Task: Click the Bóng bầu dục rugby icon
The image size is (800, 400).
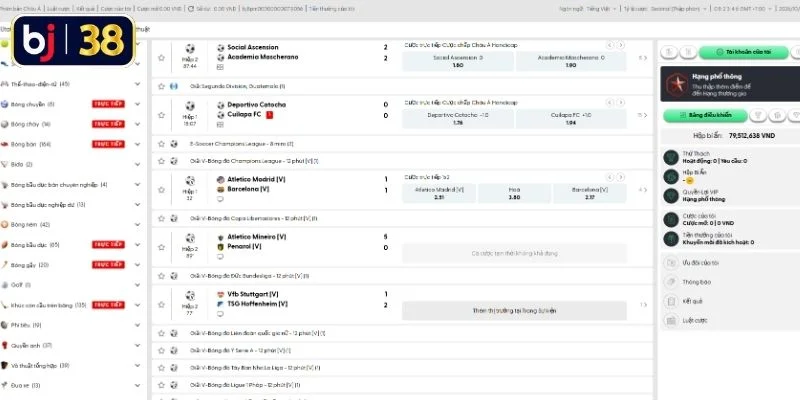Action: coord(5,245)
